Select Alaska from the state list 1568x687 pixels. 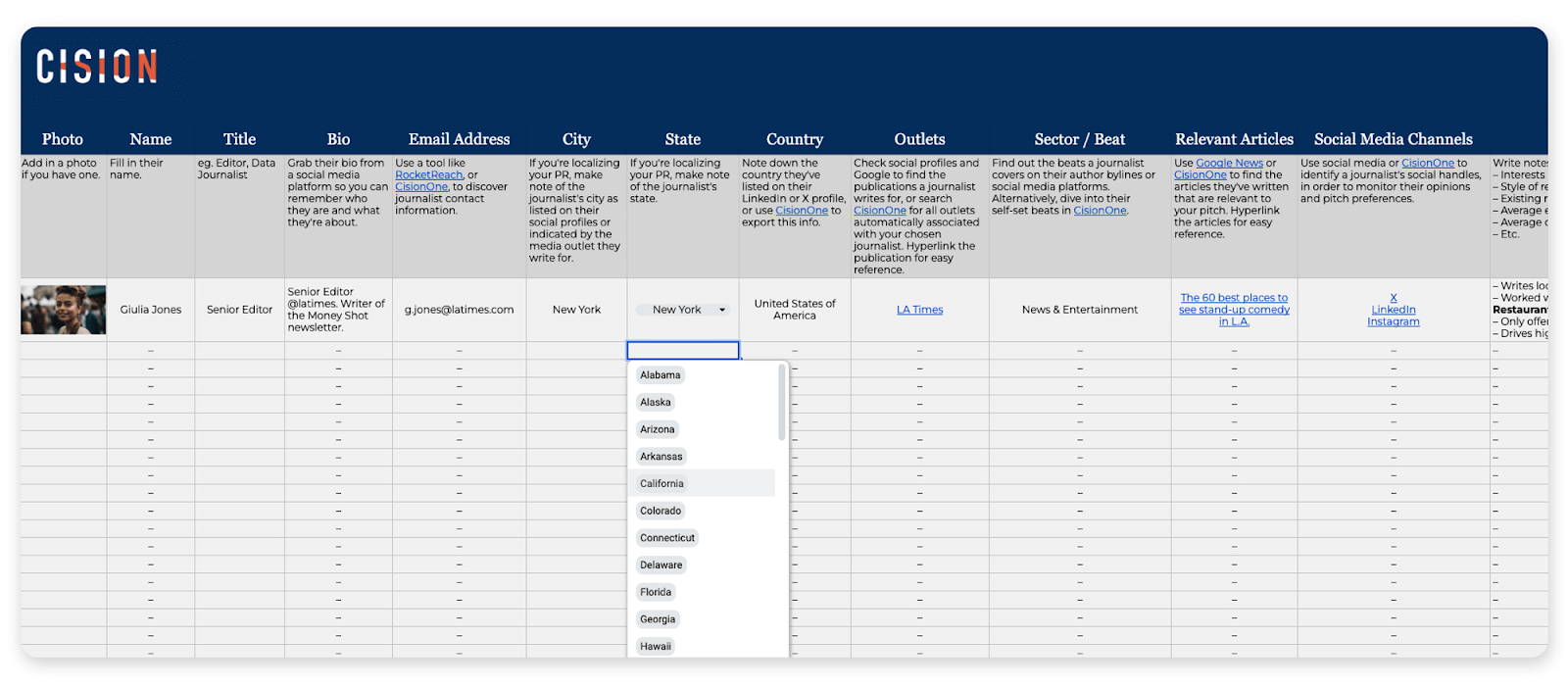coord(656,402)
